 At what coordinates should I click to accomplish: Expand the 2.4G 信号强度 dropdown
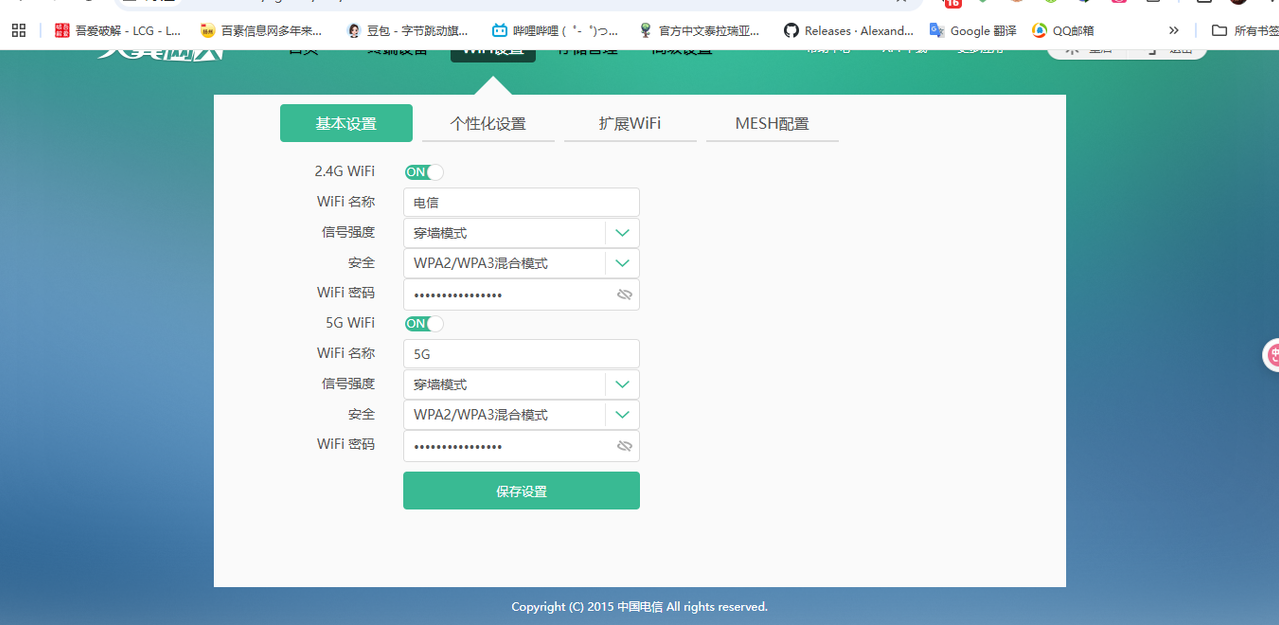coord(622,233)
